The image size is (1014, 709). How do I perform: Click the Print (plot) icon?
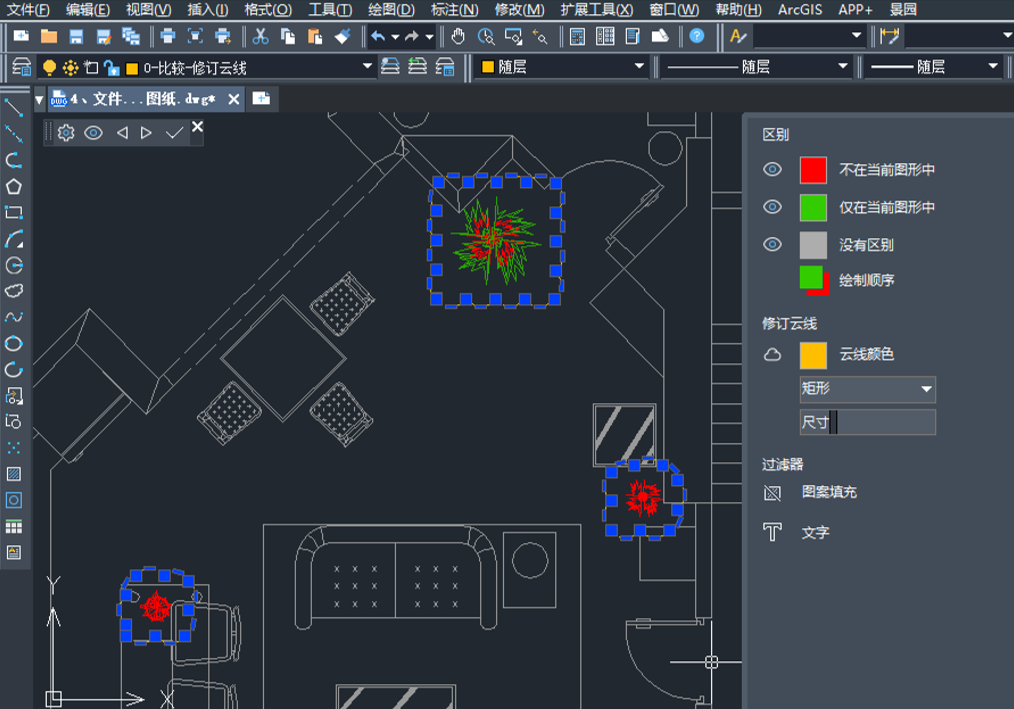pos(167,36)
